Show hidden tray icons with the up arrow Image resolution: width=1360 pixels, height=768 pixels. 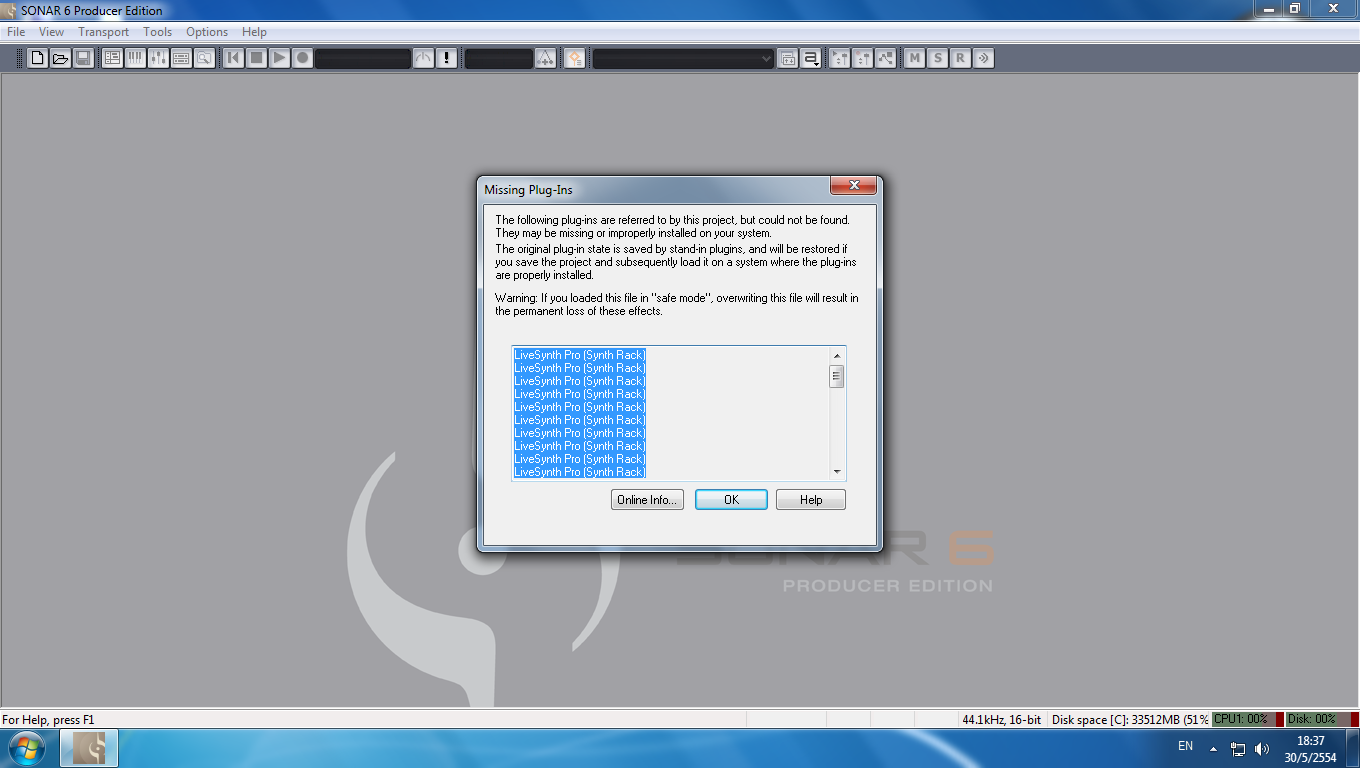pyautogui.click(x=1214, y=748)
